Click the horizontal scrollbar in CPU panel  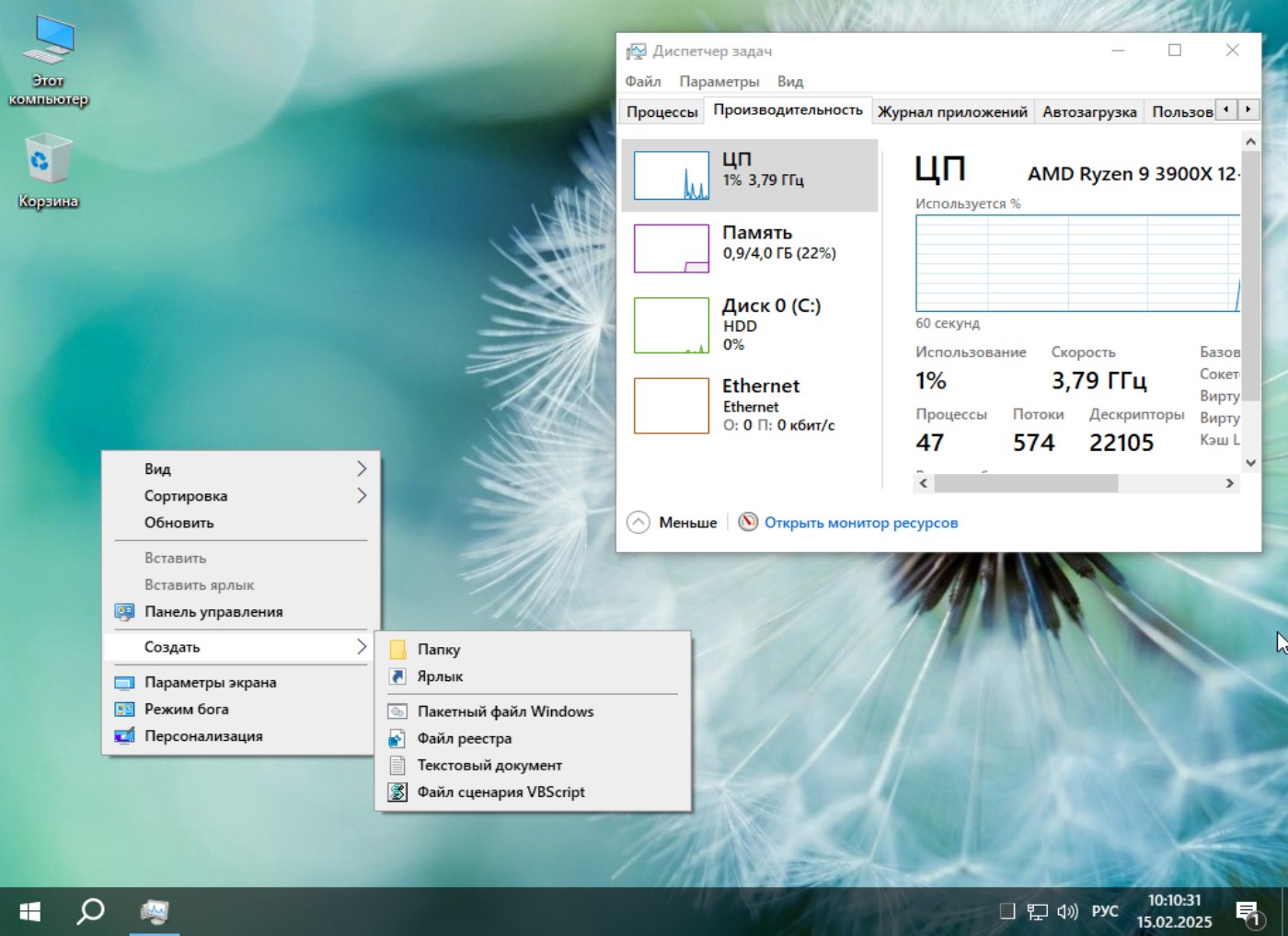click(x=1025, y=483)
